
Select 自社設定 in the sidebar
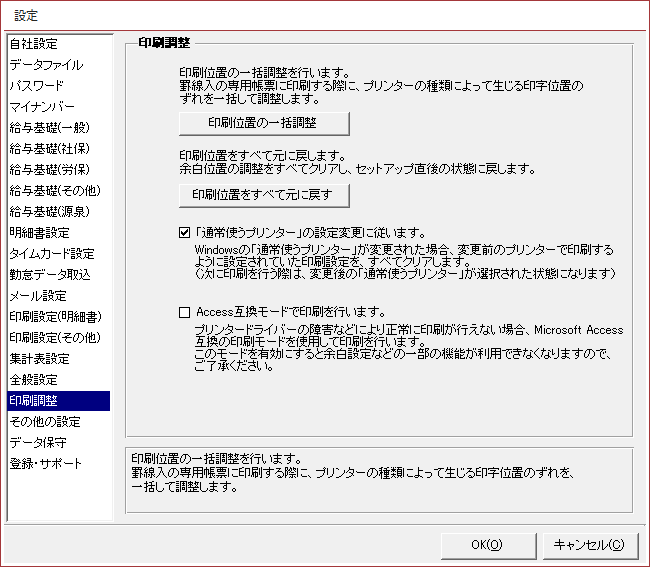pos(34,44)
